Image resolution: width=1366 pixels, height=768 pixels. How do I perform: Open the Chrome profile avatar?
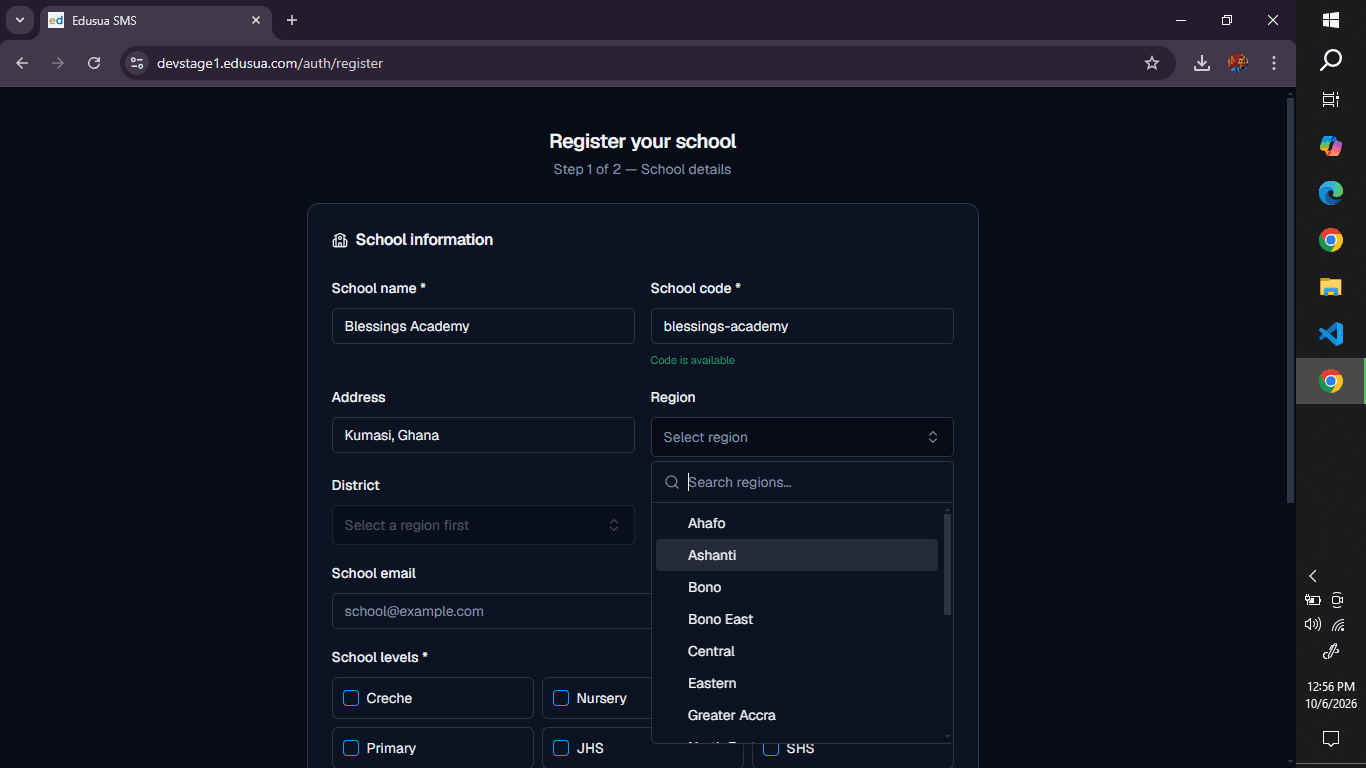coord(1238,63)
